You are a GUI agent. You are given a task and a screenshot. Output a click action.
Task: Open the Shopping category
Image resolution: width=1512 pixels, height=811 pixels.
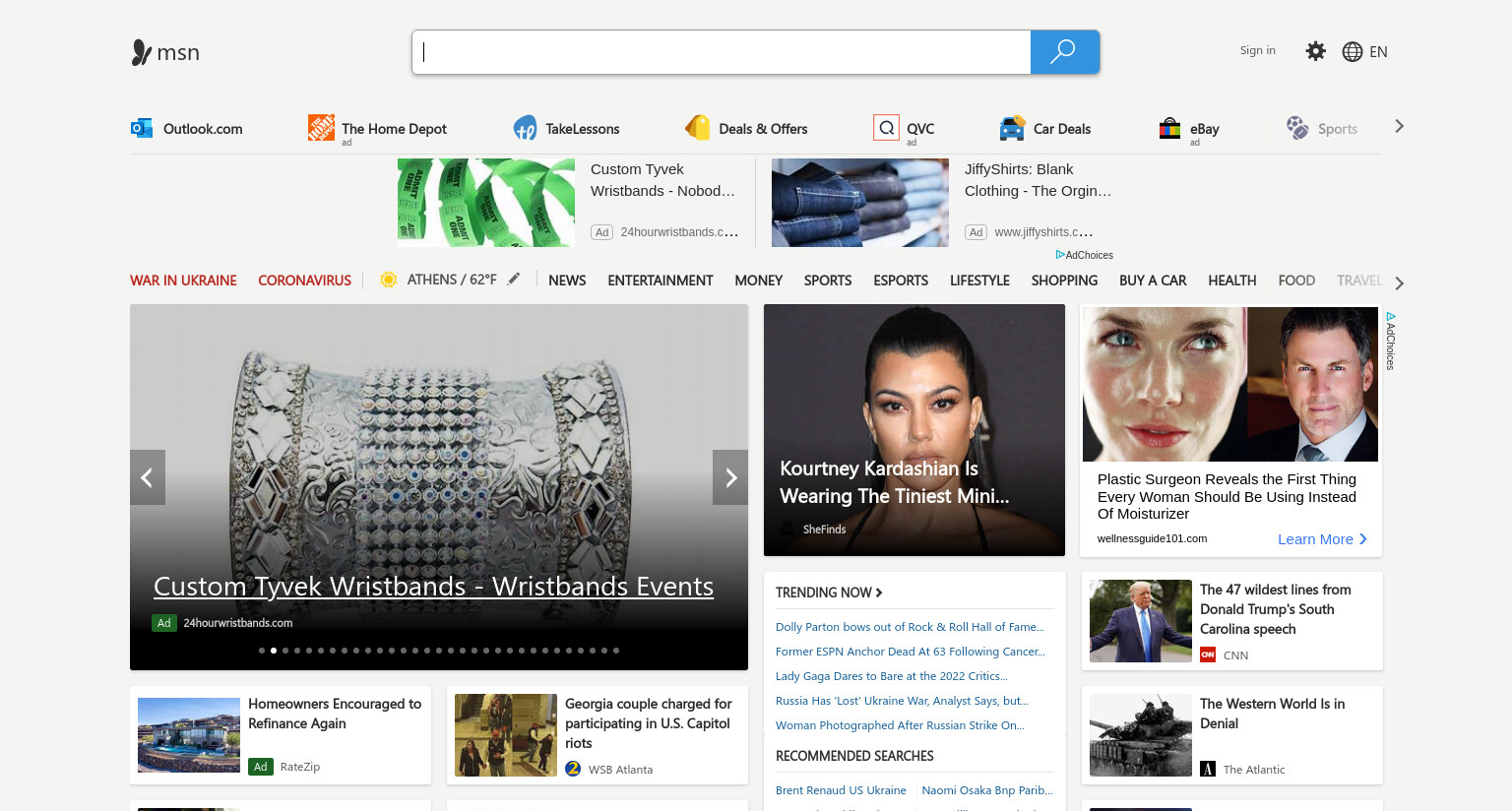click(x=1064, y=281)
